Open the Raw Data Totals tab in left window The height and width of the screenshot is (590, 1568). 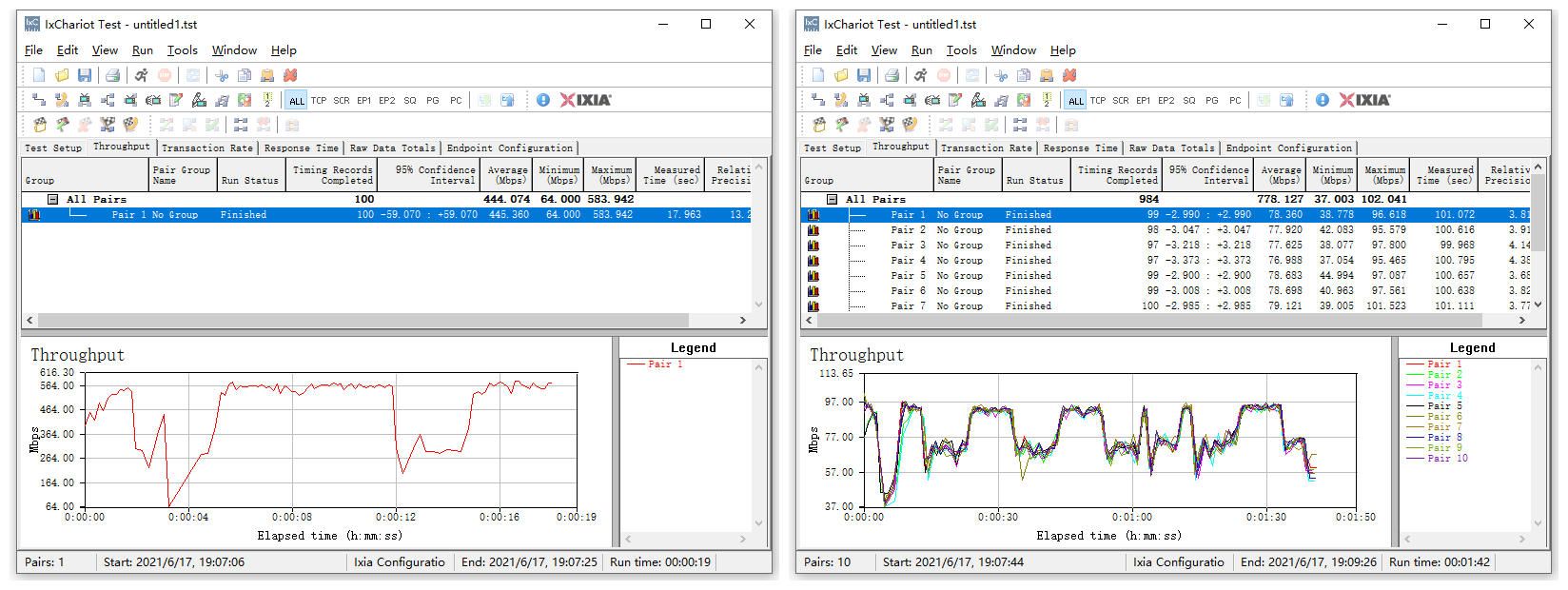click(392, 148)
